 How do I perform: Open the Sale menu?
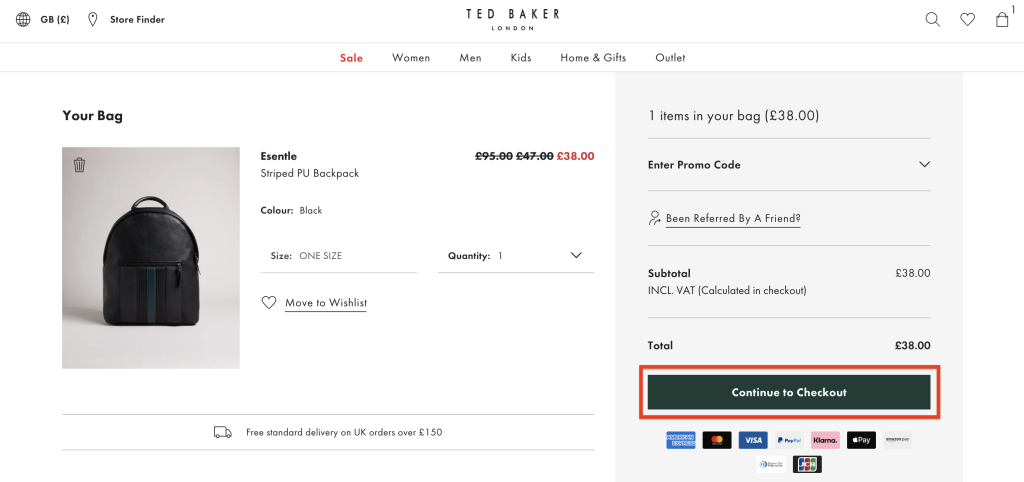(x=351, y=57)
